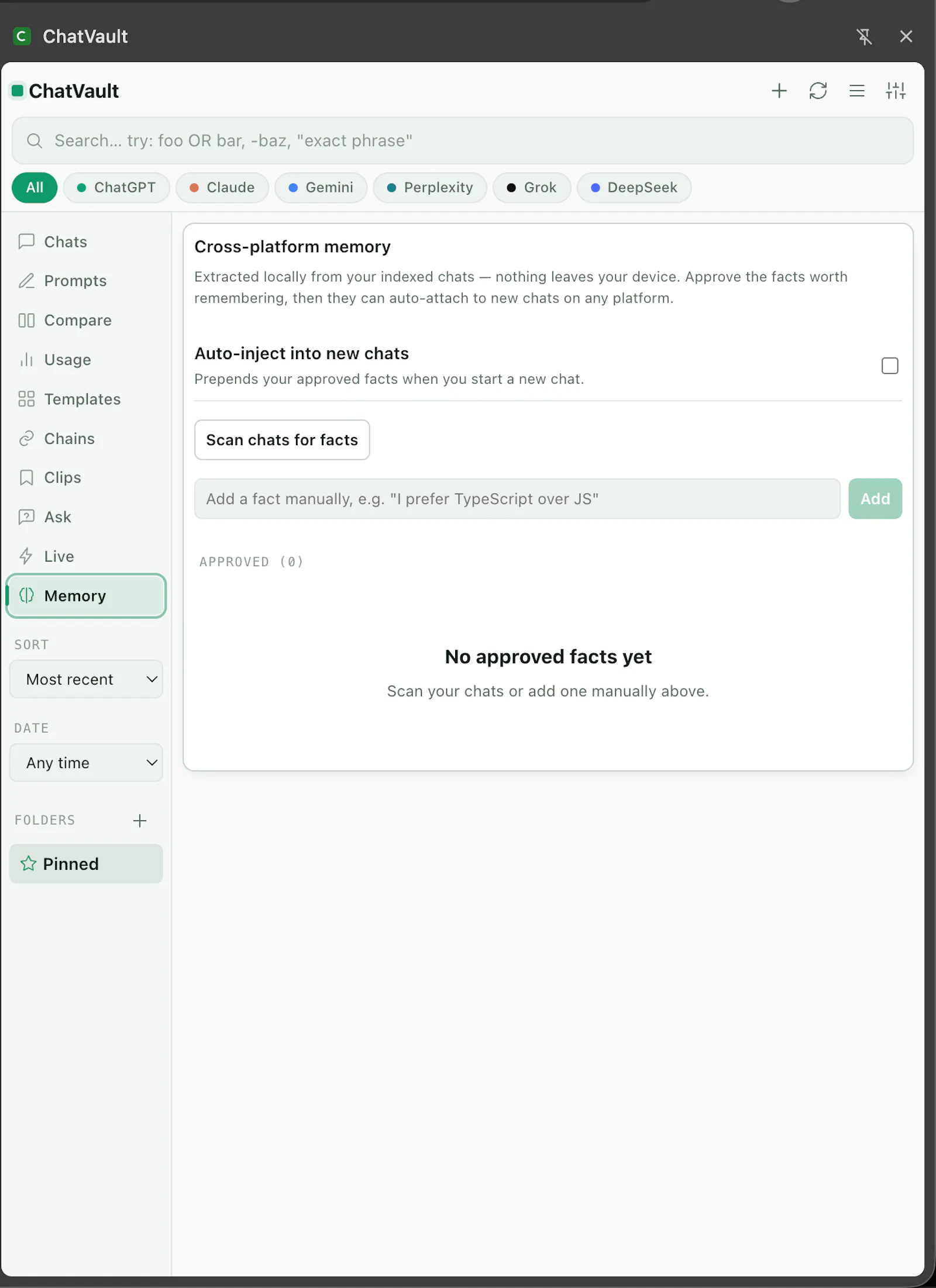Open the hamburger list menu icon
The height and width of the screenshot is (1288, 936).
pyautogui.click(x=856, y=91)
